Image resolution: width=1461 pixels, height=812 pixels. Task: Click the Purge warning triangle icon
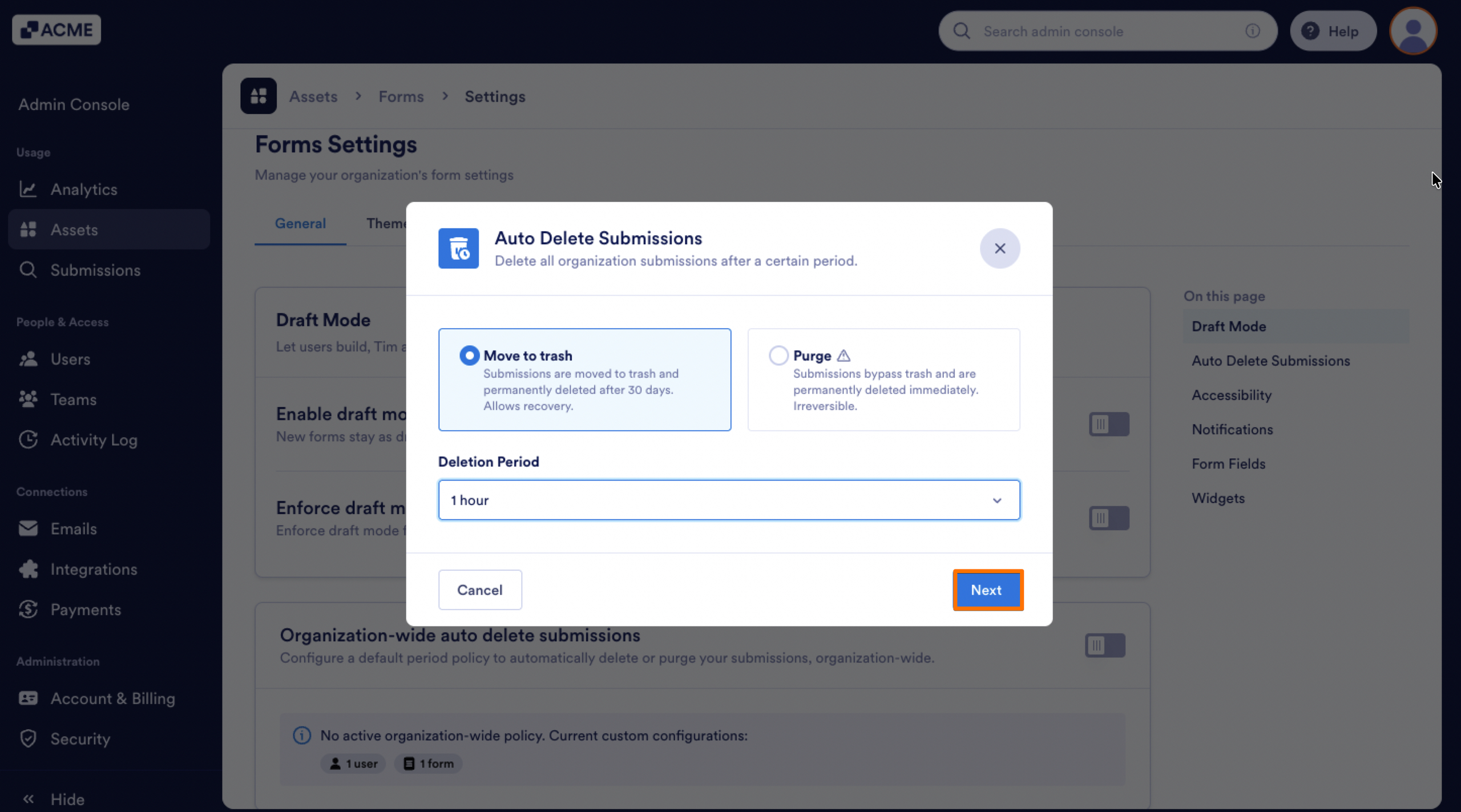point(843,355)
